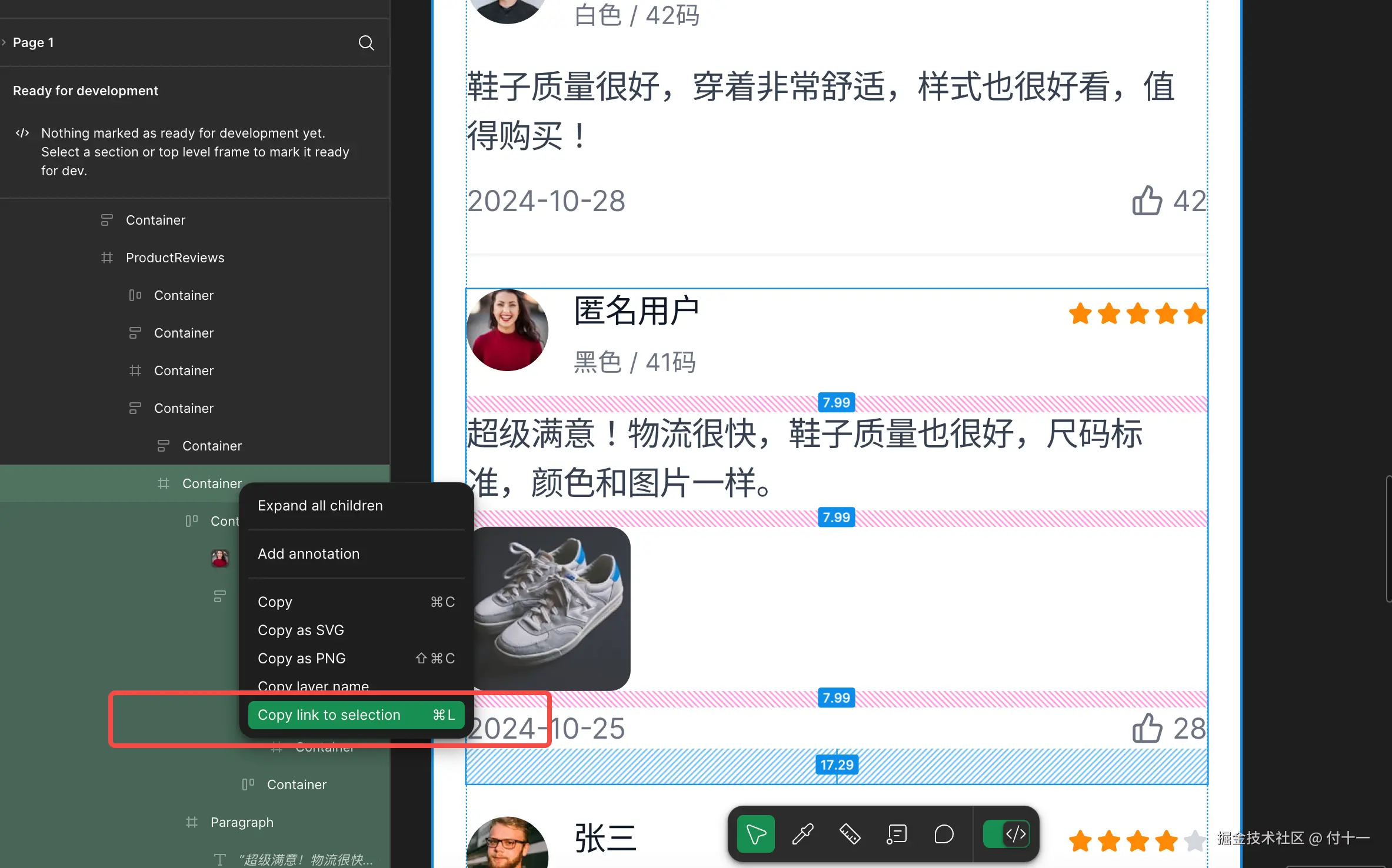1392x868 pixels.
Task: Click the thumbs-up icon beside 42
Action: [1147, 201]
